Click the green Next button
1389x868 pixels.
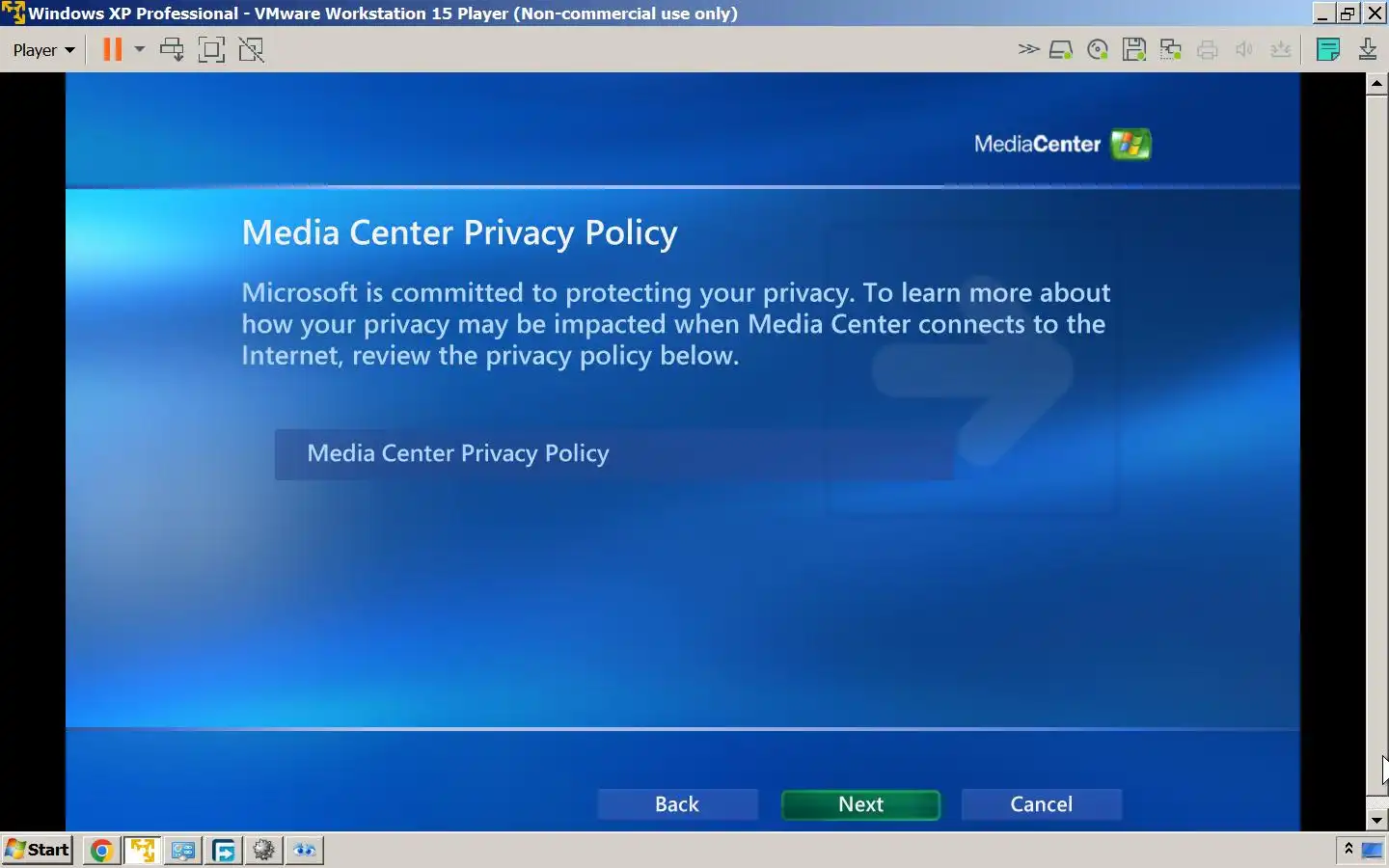pos(860,804)
